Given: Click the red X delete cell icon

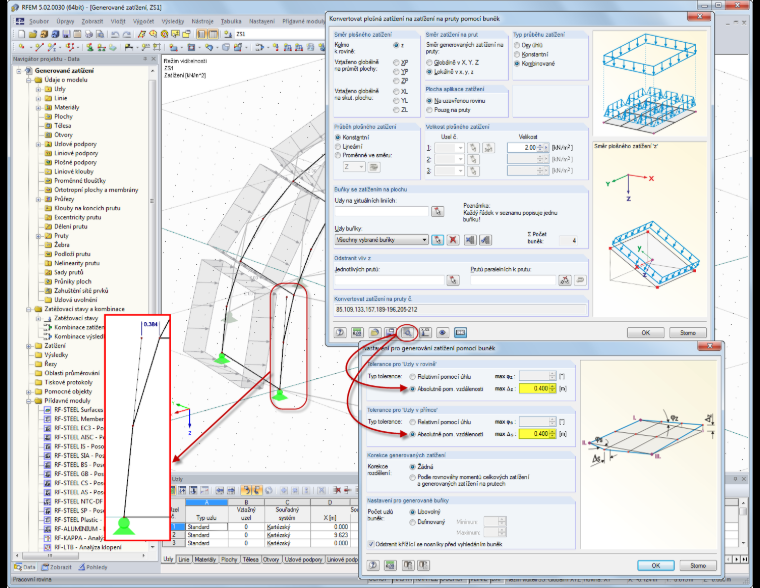Looking at the screenshot, I should click(453, 239).
